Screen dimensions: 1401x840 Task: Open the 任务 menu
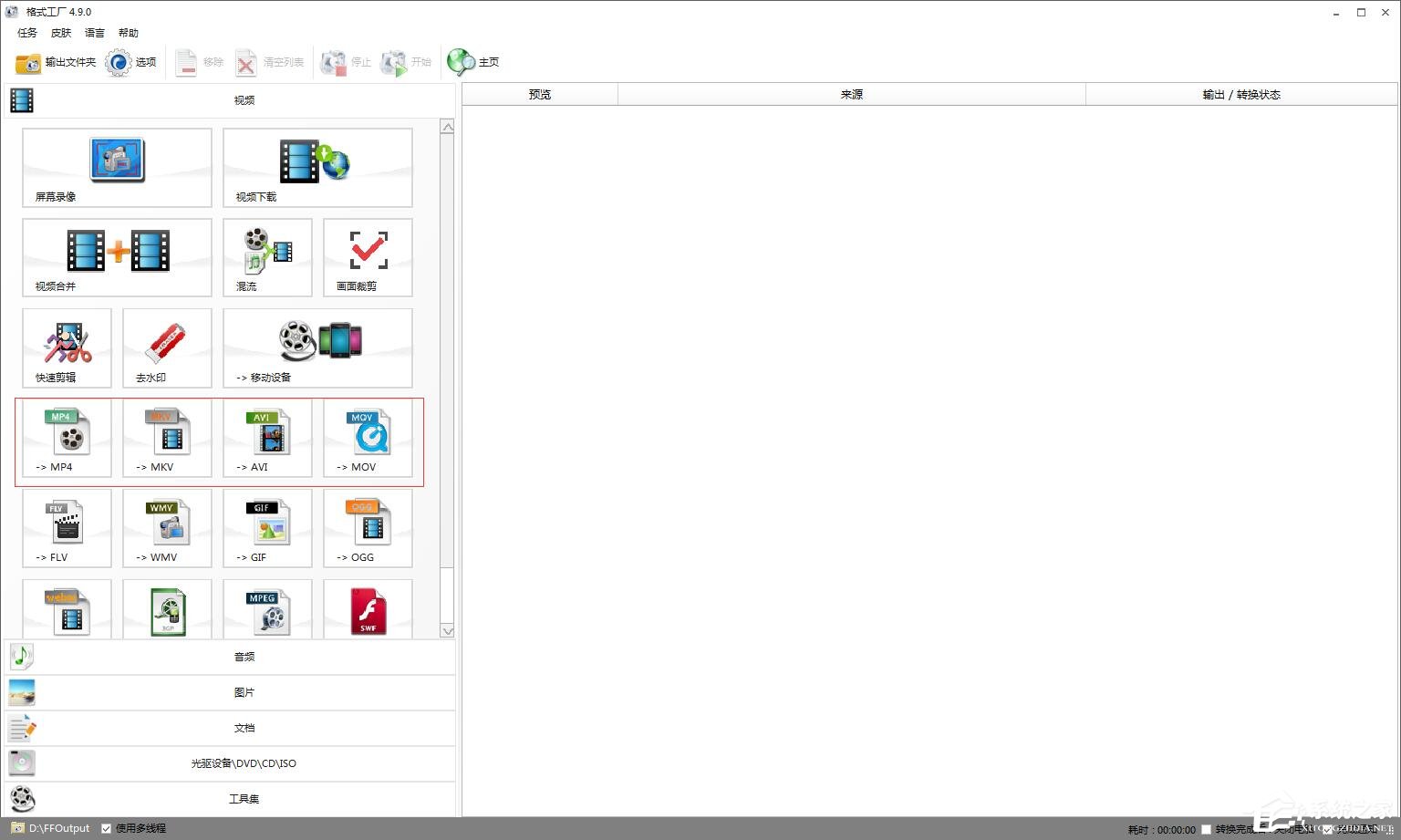(x=27, y=33)
